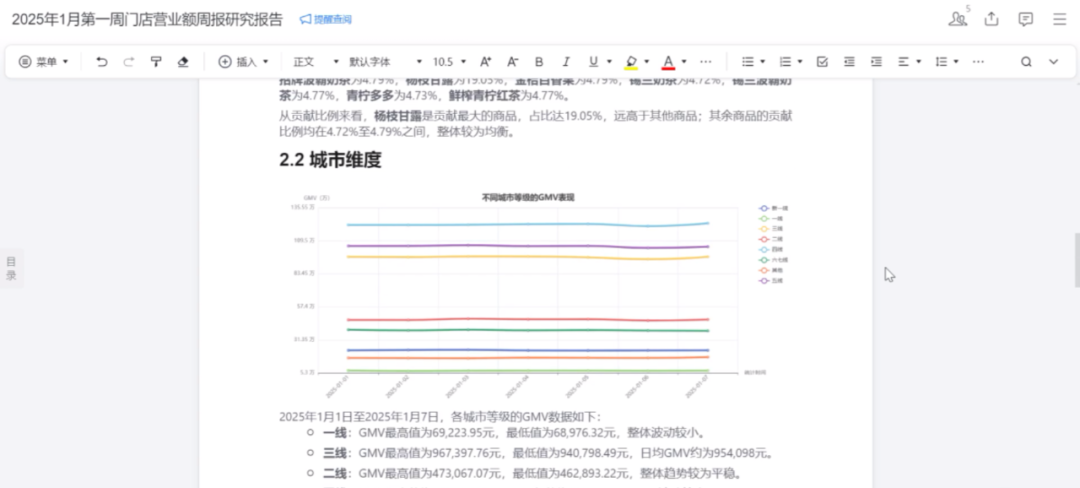Open collaborators icon in header
Screen dimensions: 1080x488
[957, 19]
